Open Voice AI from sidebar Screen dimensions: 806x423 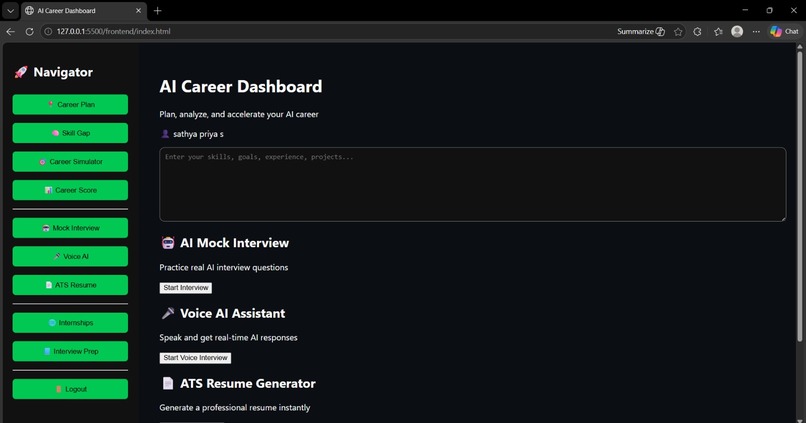tap(70, 256)
